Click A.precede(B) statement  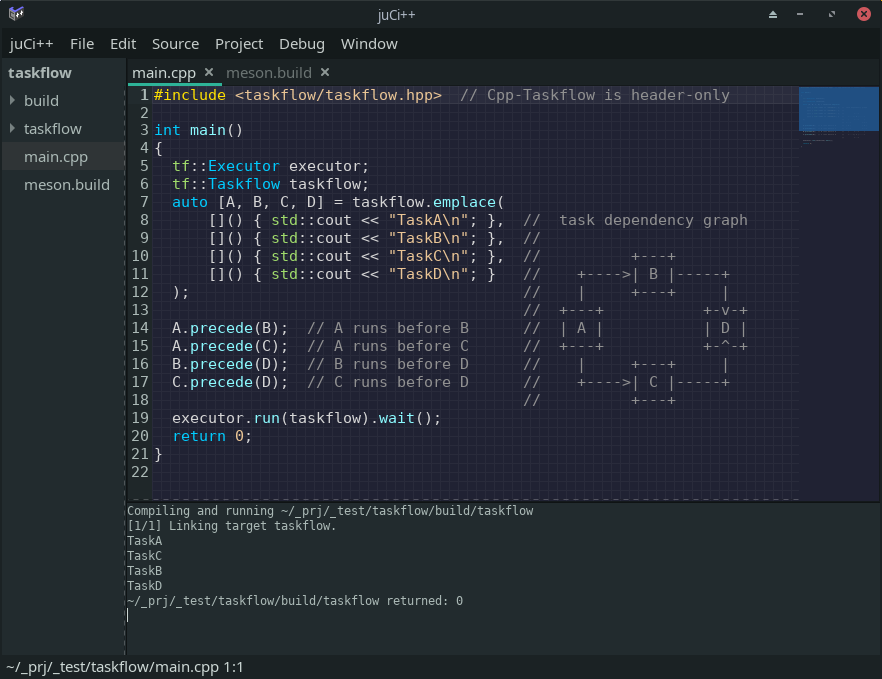230,328
